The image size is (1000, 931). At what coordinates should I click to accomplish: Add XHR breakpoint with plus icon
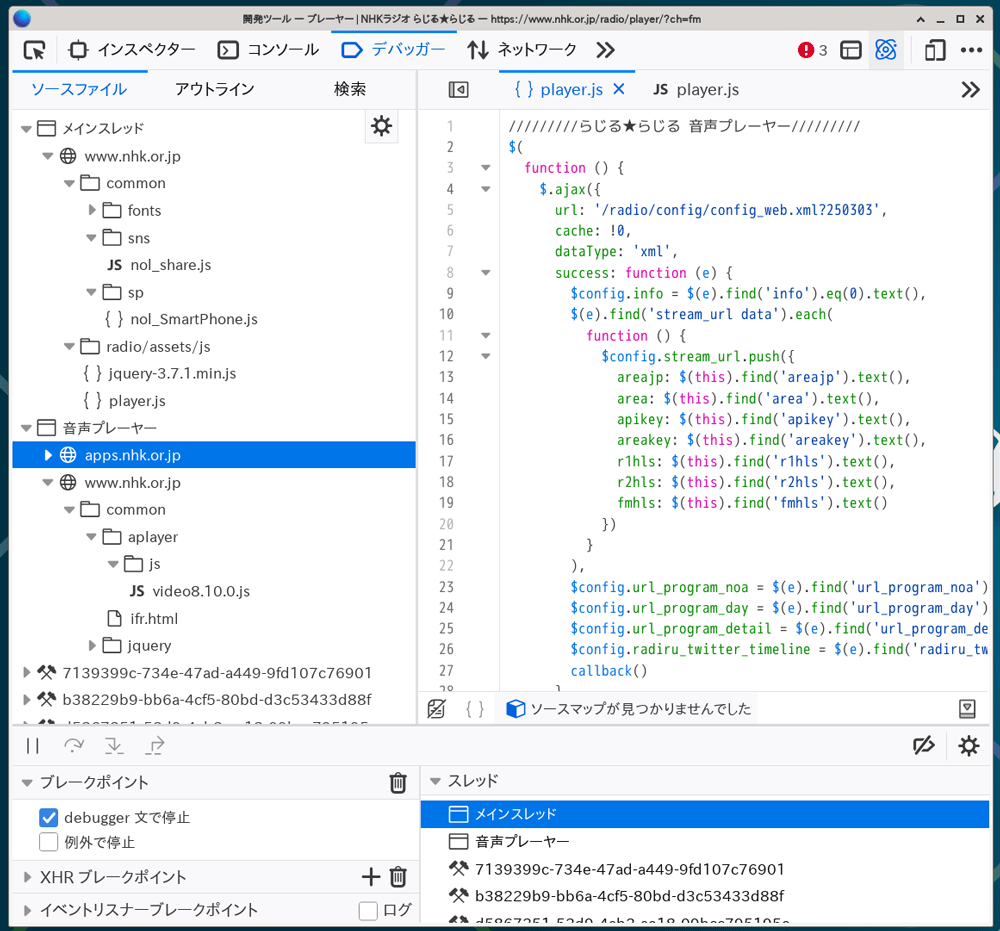pos(371,877)
